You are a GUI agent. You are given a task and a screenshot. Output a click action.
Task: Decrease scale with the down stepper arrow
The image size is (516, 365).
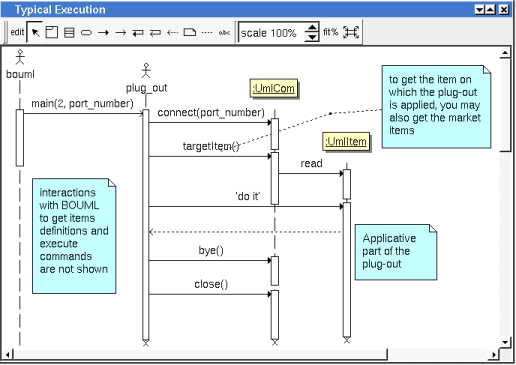[312, 37]
